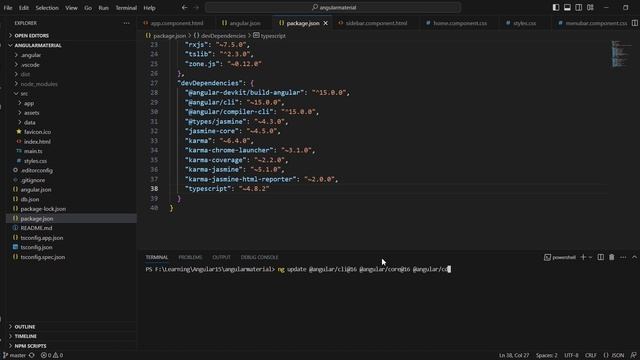Toggle secondary sidebar layout icon
640x360 pixels.
(579, 7)
